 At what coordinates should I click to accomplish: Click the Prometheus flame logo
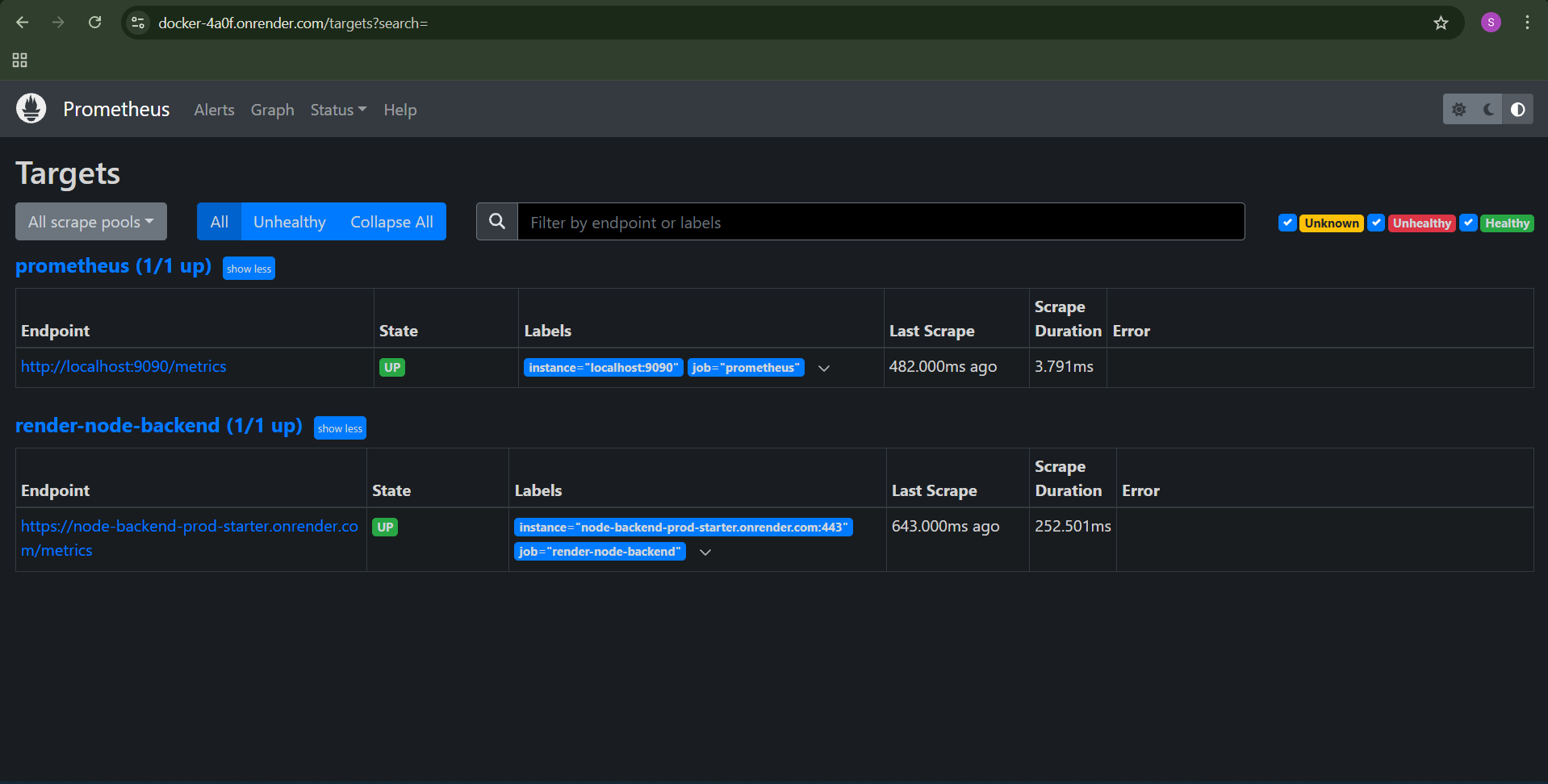(x=31, y=109)
